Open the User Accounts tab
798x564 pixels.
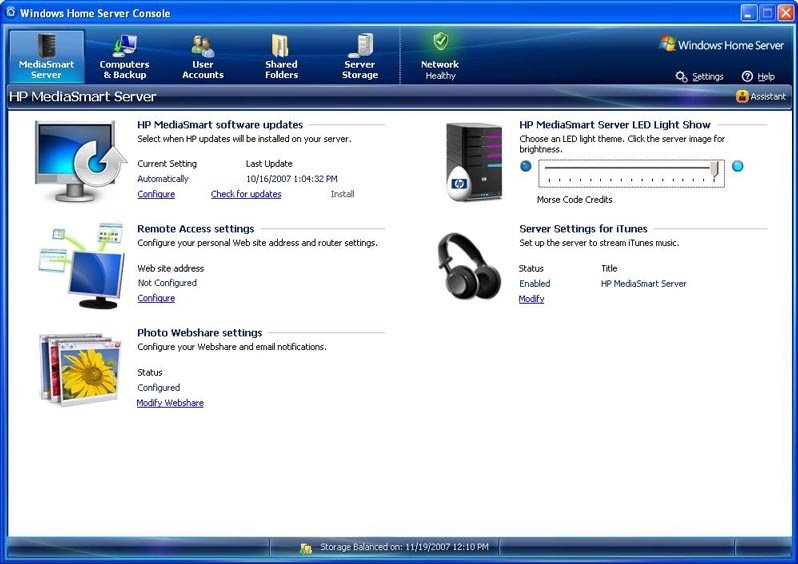click(203, 56)
